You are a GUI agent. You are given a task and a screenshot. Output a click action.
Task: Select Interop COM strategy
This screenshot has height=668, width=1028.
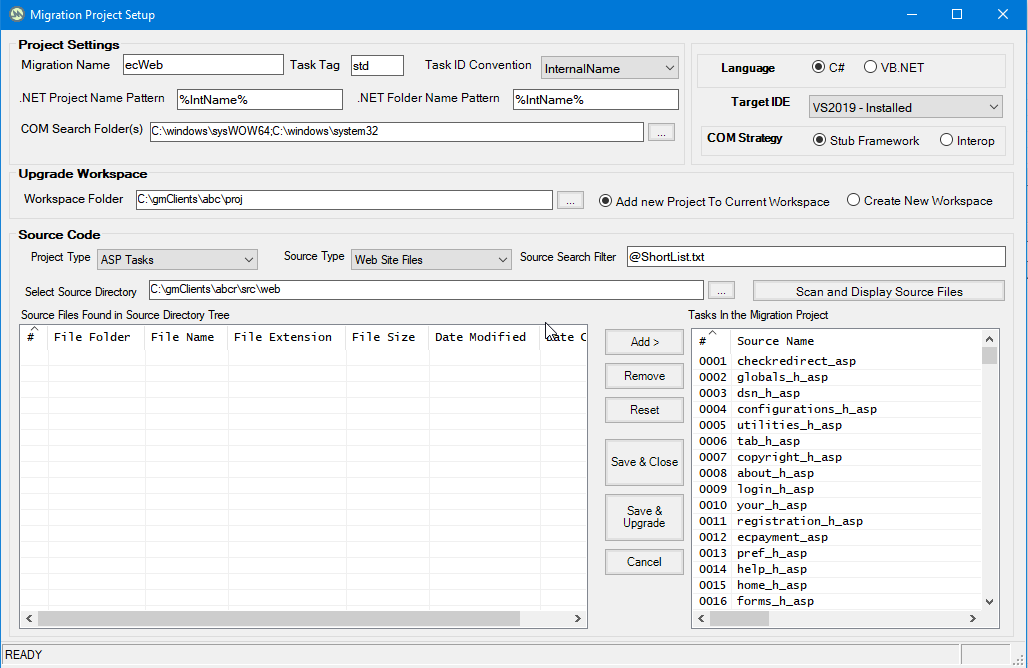[946, 141]
